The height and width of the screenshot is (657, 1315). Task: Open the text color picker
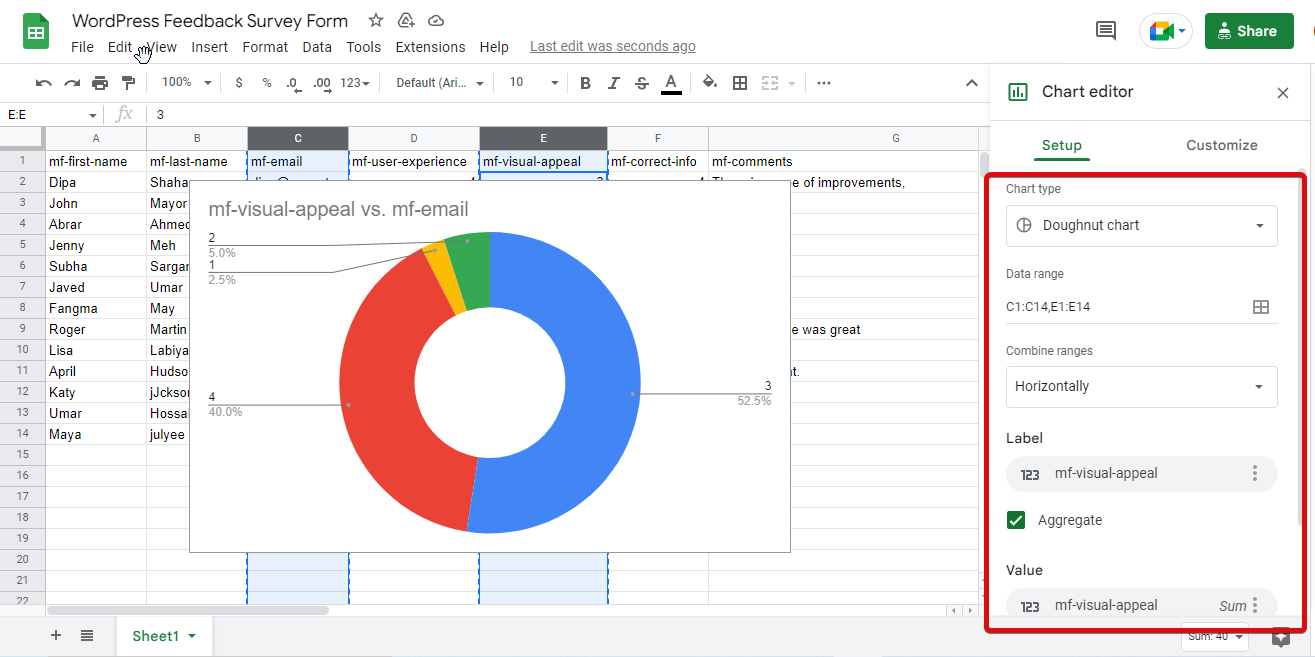(671, 83)
